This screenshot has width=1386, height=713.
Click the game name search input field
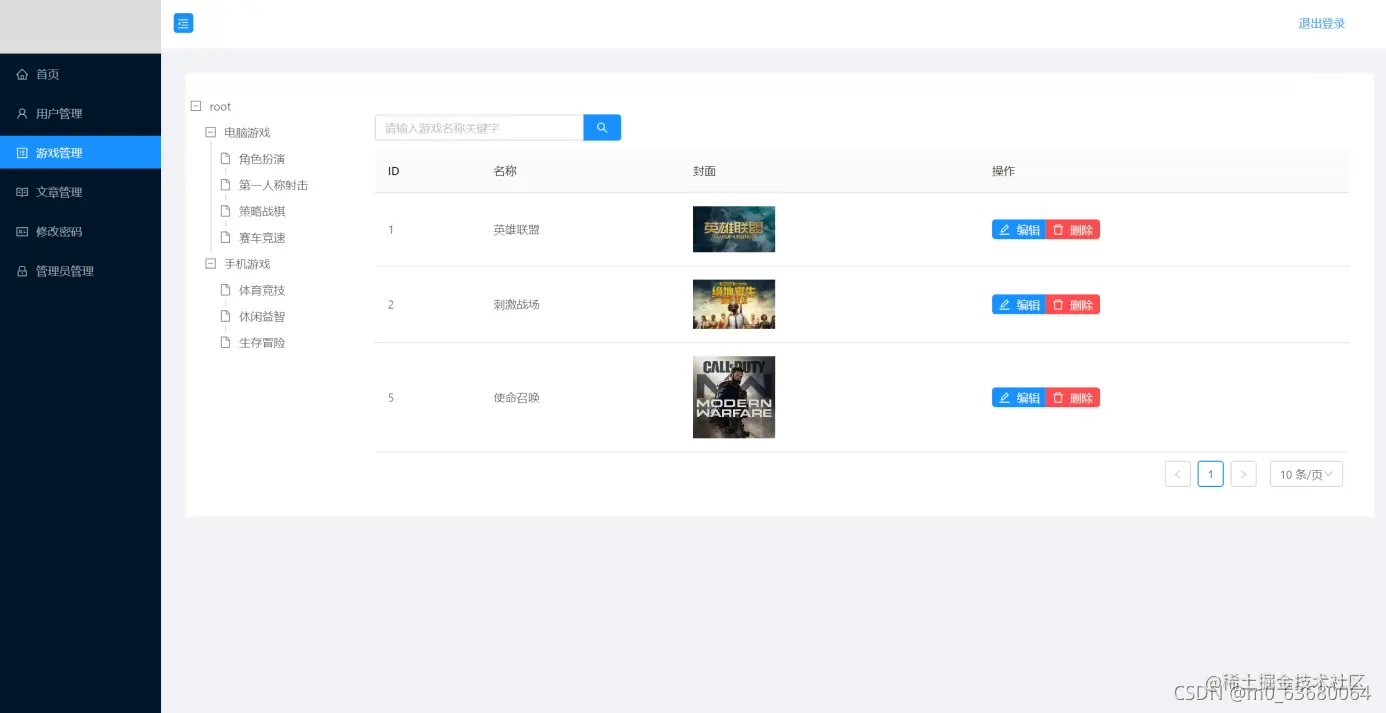tap(477, 127)
